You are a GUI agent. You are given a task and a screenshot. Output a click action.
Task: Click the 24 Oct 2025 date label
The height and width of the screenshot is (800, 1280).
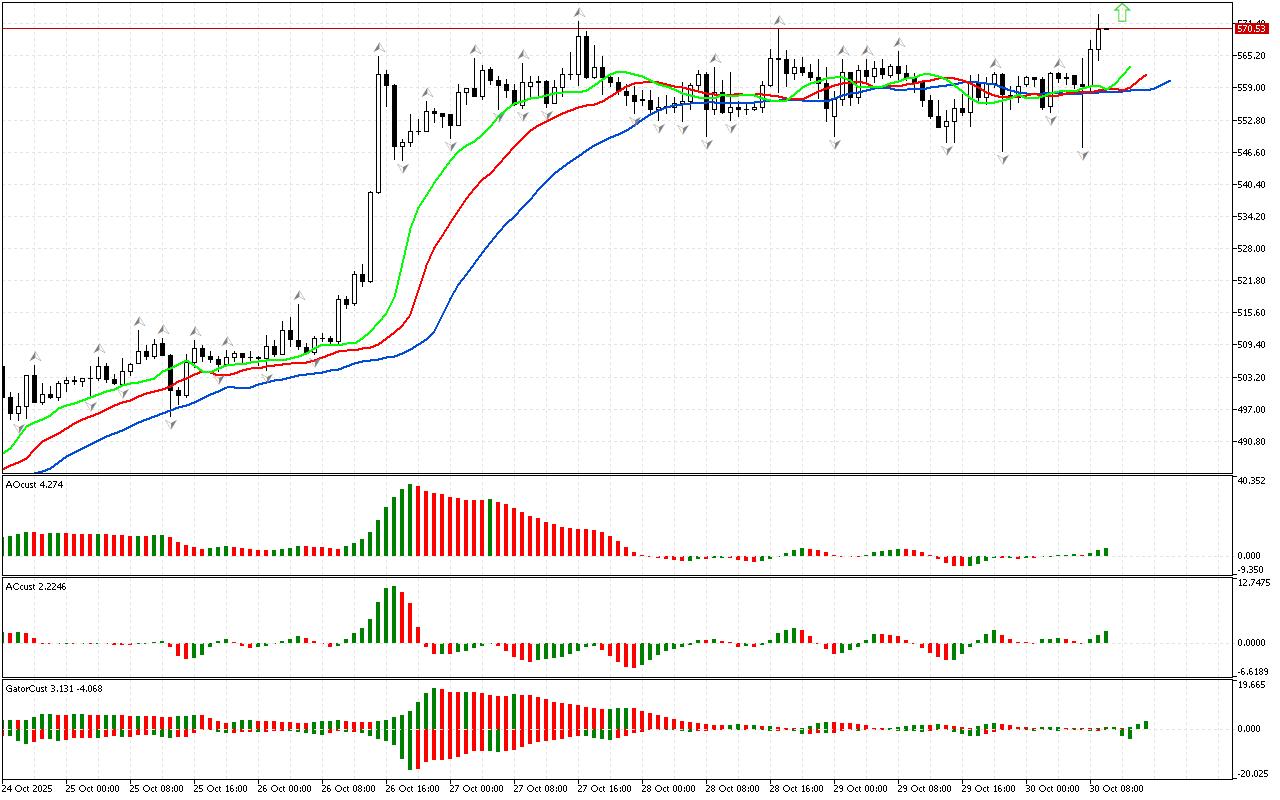click(x=30, y=788)
